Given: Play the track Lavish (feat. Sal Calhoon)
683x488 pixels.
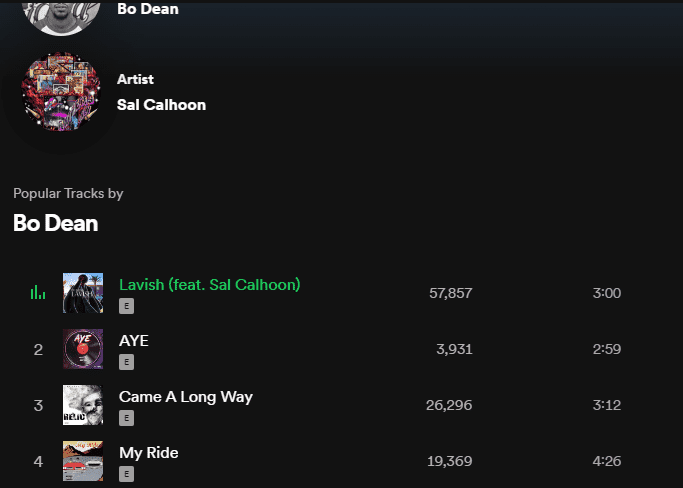Looking at the screenshot, I should pyautogui.click(x=210, y=285).
